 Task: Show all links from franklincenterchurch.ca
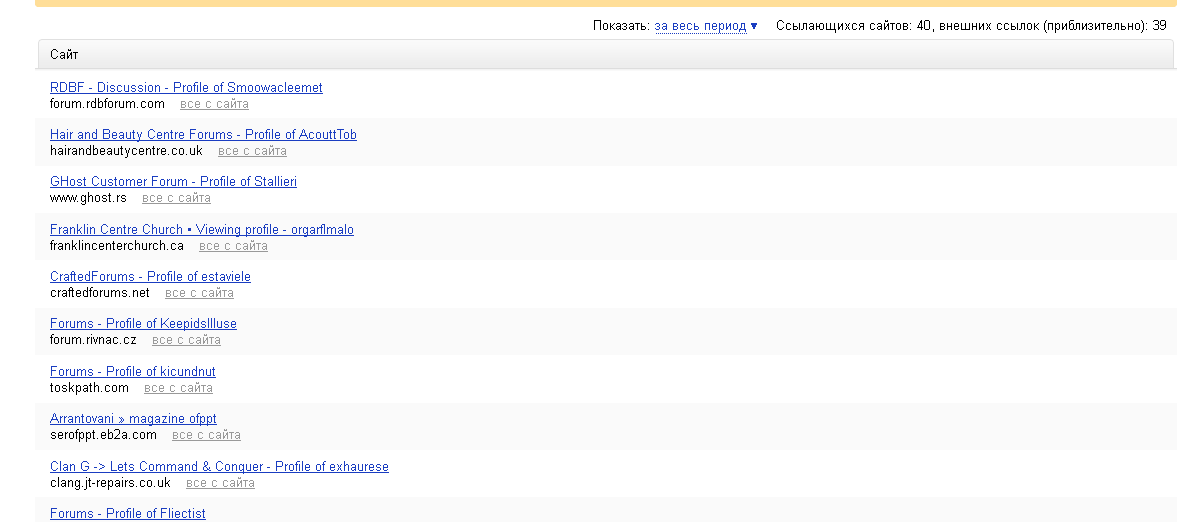pyautogui.click(x=233, y=246)
